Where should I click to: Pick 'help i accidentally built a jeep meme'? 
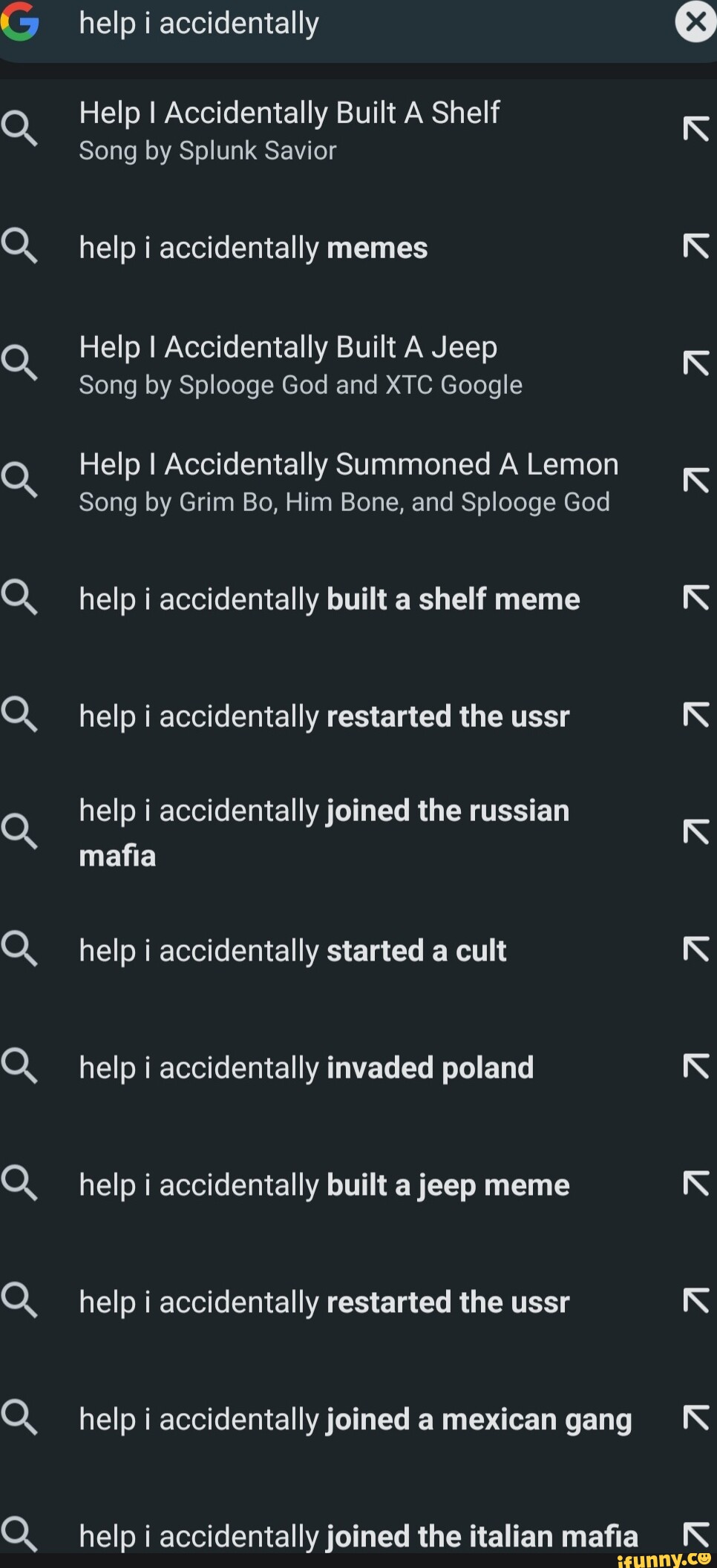324,1185
